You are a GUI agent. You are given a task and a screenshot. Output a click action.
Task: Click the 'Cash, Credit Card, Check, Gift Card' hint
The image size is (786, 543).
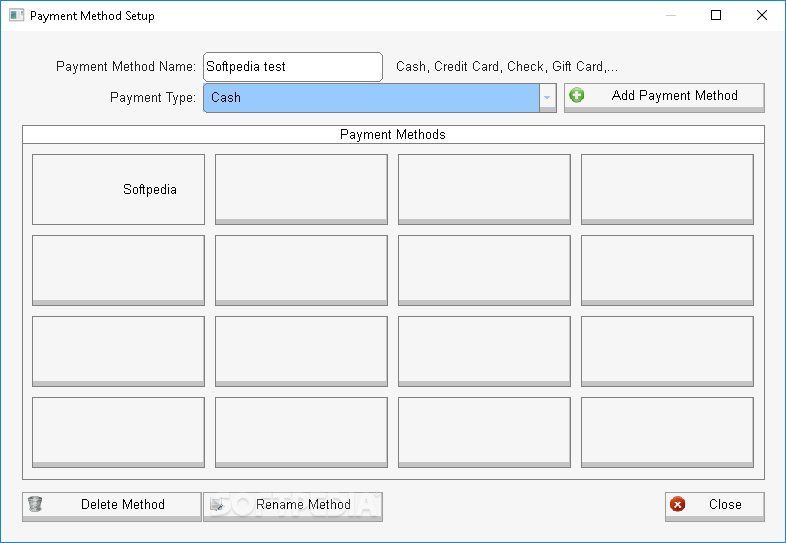pyautogui.click(x=507, y=67)
